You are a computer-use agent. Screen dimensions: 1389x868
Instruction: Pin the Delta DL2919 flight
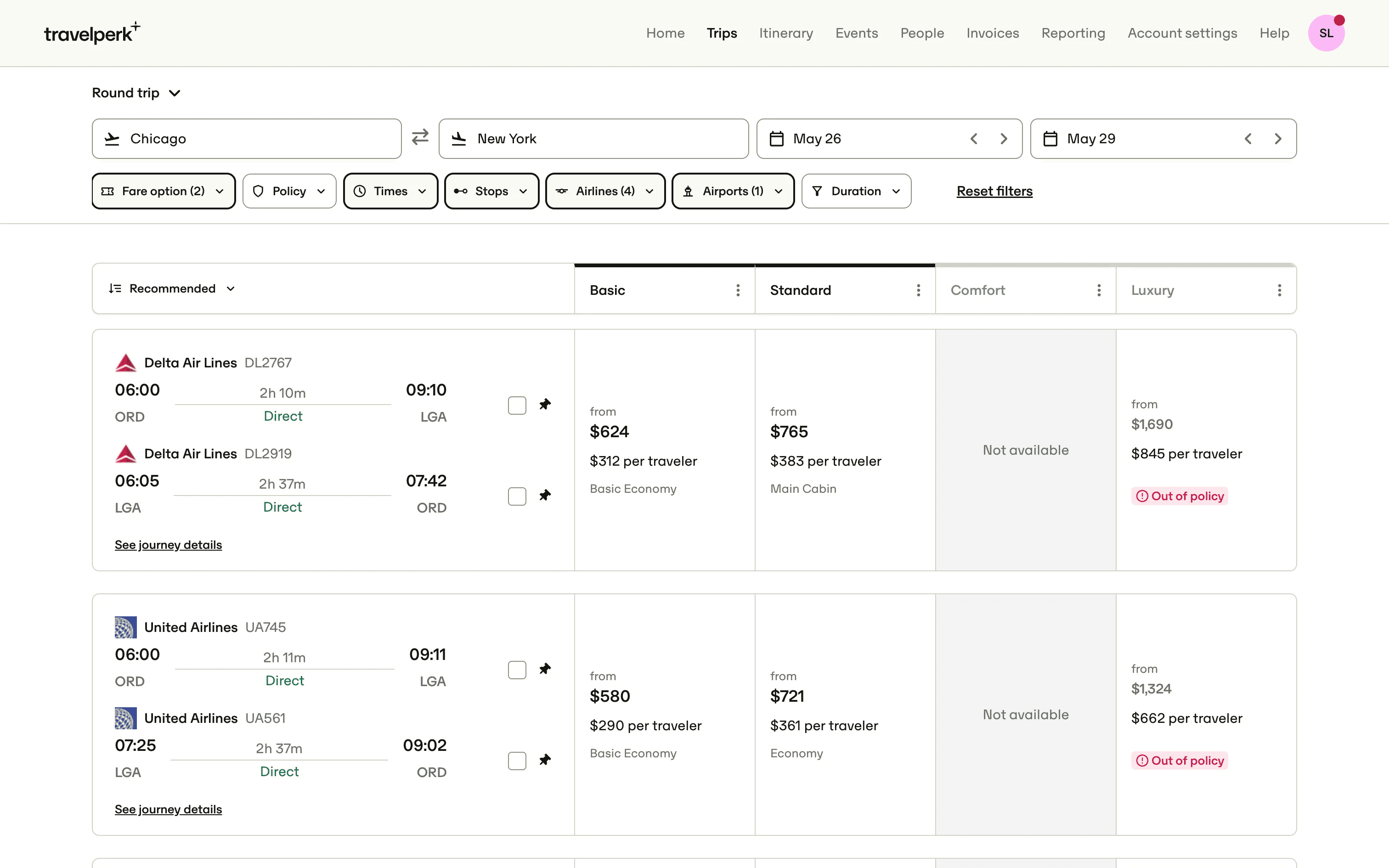545,496
